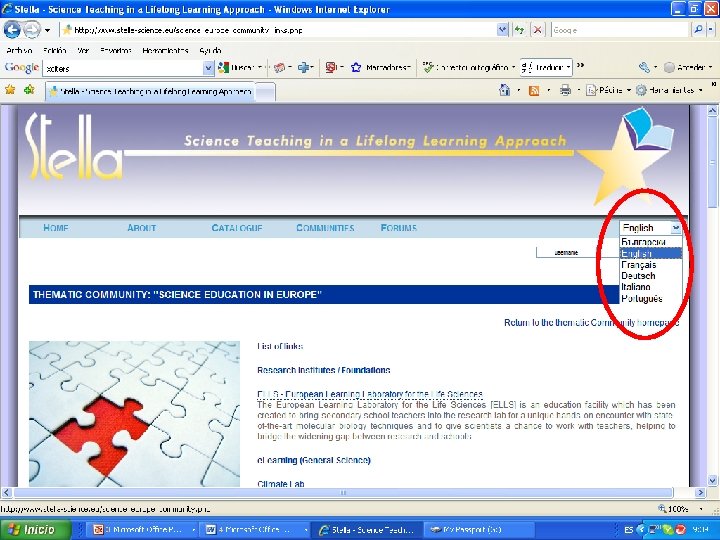Viewport: 720px width, 540px height.
Task: Expand the Google toolbar search suggestions dropdown
Action: coord(208,68)
